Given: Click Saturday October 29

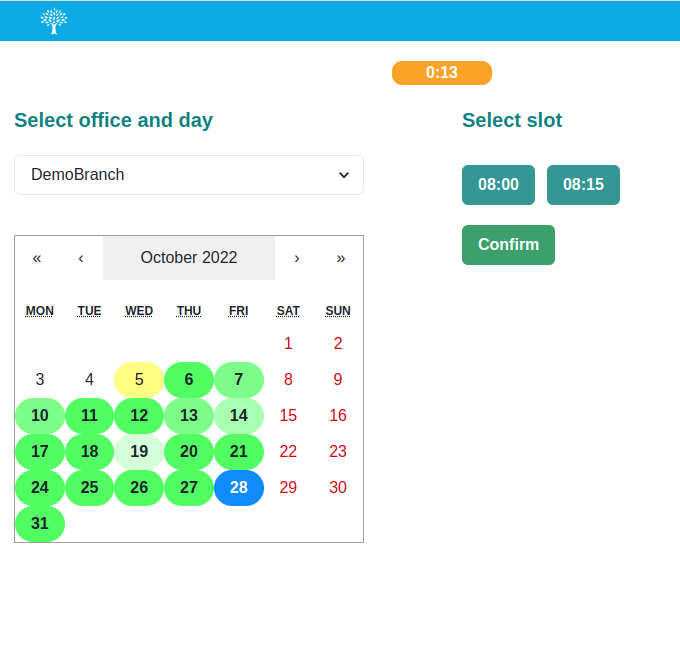Looking at the screenshot, I should (288, 487).
